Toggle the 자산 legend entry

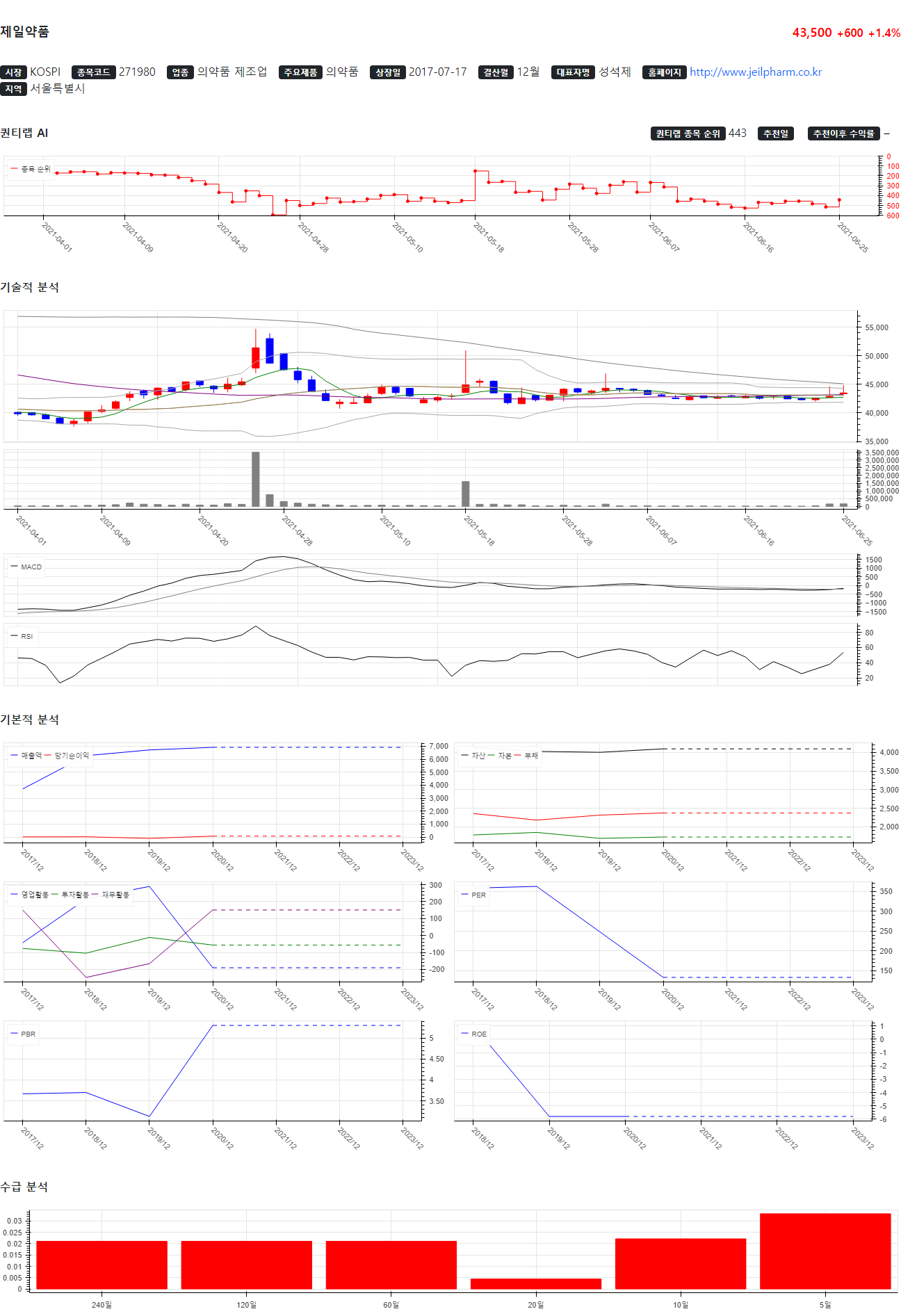(x=473, y=756)
